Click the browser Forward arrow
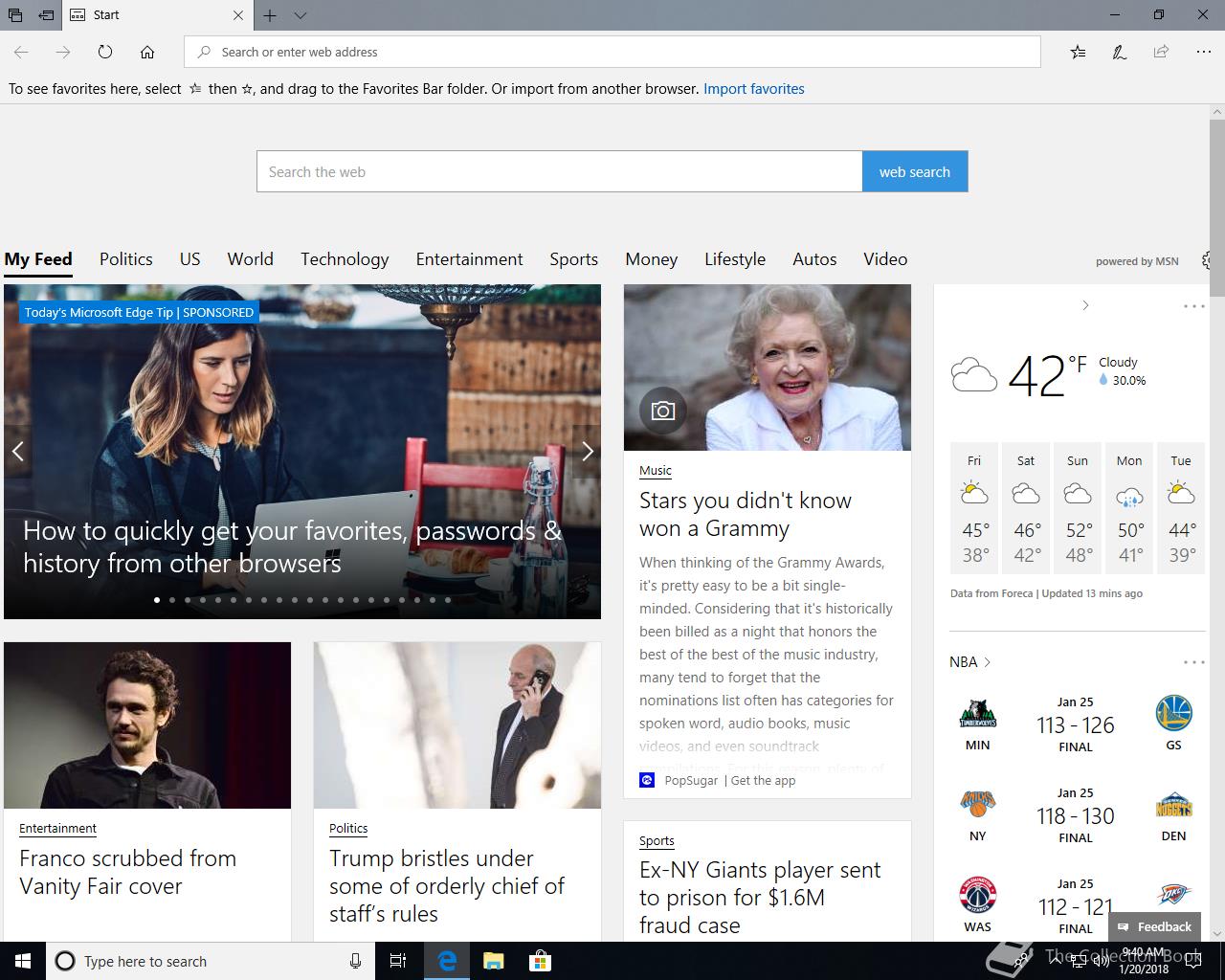Screen dimensions: 1225x980 63,52
